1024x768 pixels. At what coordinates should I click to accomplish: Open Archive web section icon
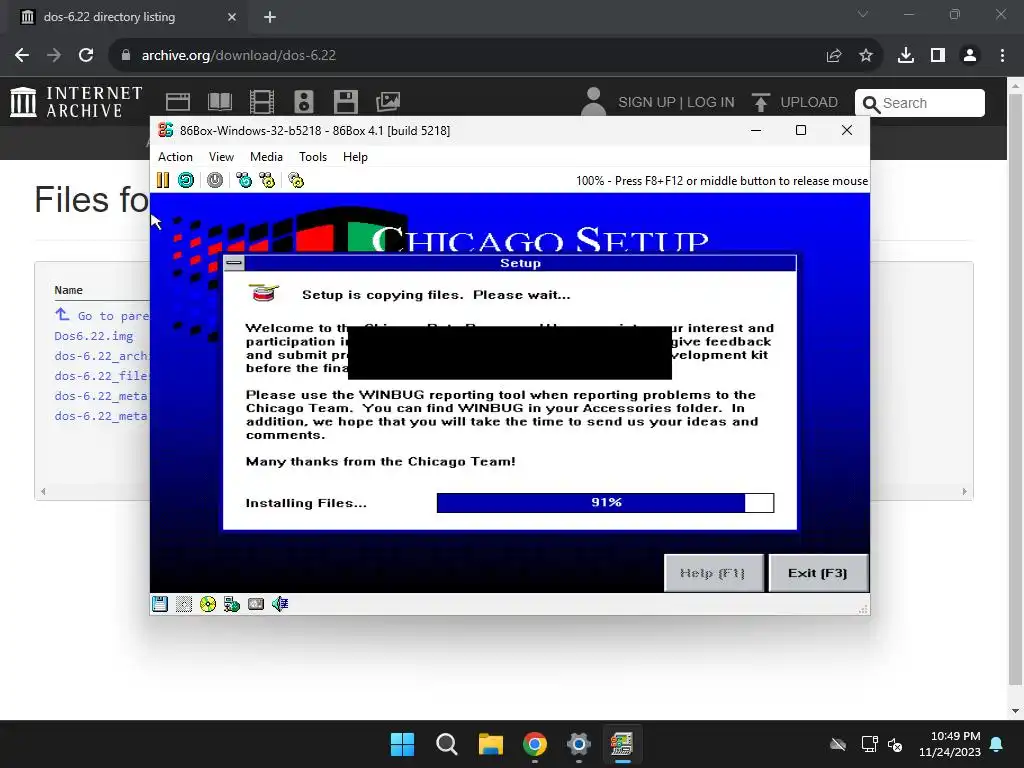click(178, 102)
